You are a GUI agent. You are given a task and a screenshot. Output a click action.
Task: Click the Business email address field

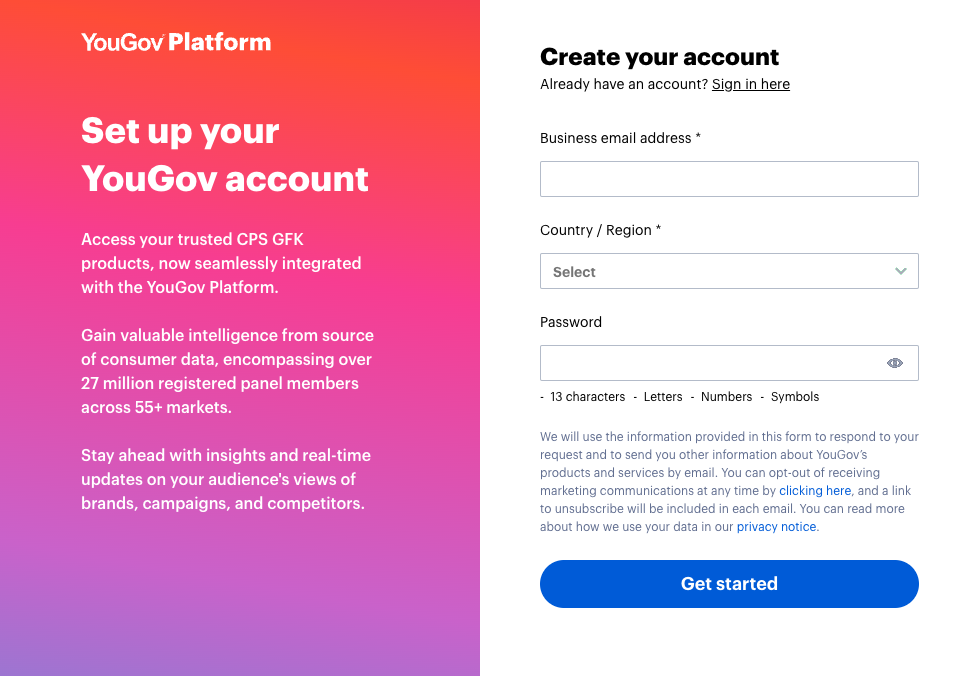[x=729, y=179]
